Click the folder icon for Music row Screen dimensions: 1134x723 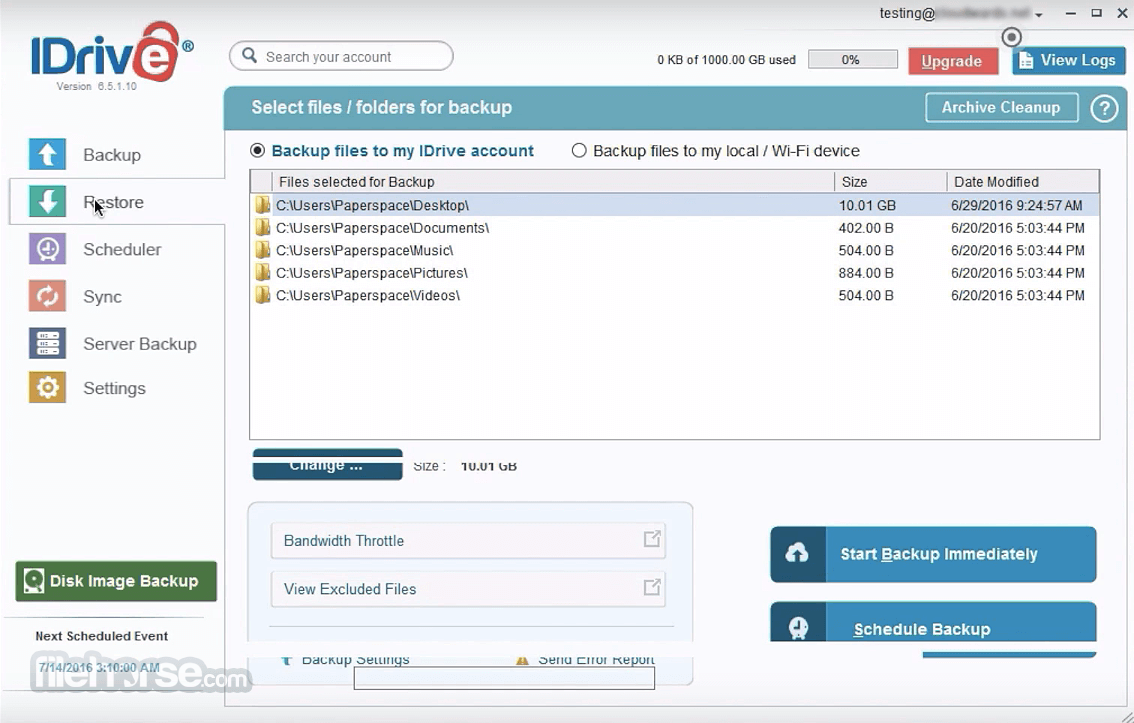point(263,250)
